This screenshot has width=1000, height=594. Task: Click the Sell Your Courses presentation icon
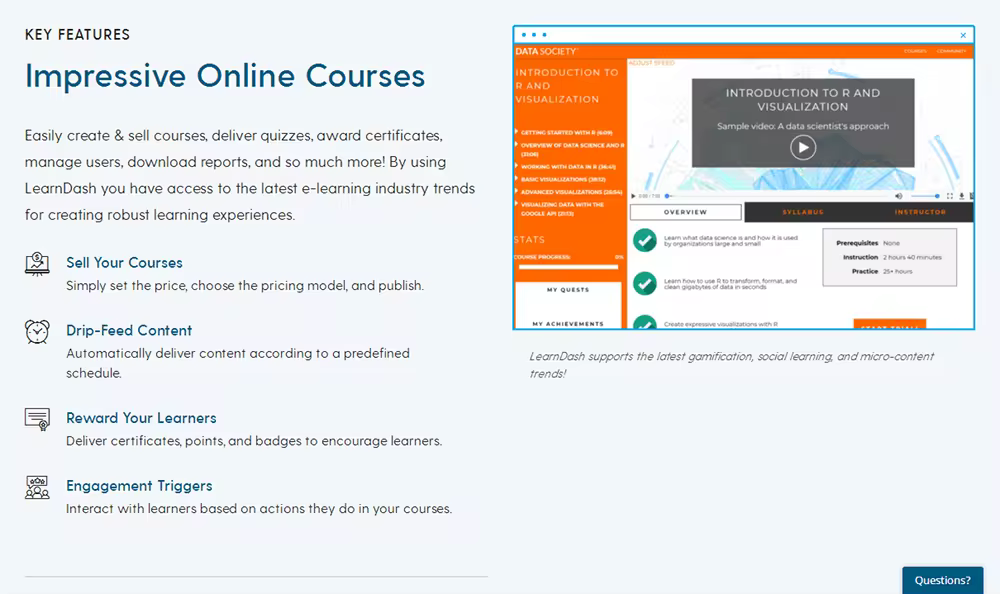click(x=37, y=264)
